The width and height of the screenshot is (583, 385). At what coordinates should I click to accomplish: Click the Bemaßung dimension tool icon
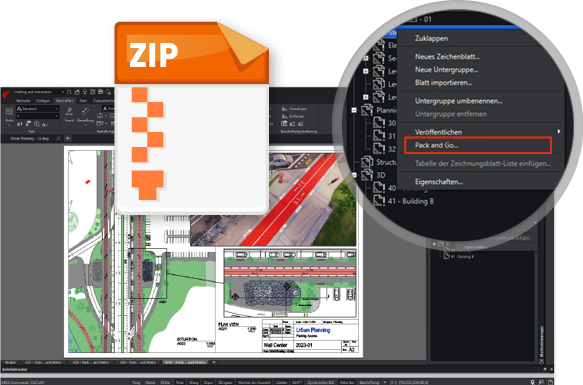(x=86, y=111)
